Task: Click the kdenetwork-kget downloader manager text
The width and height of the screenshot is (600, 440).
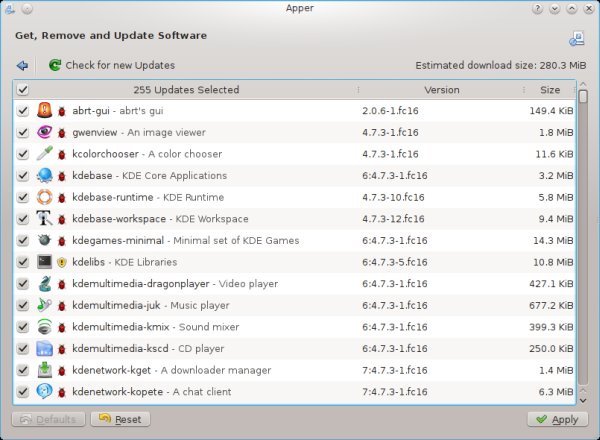Action: click(216, 370)
